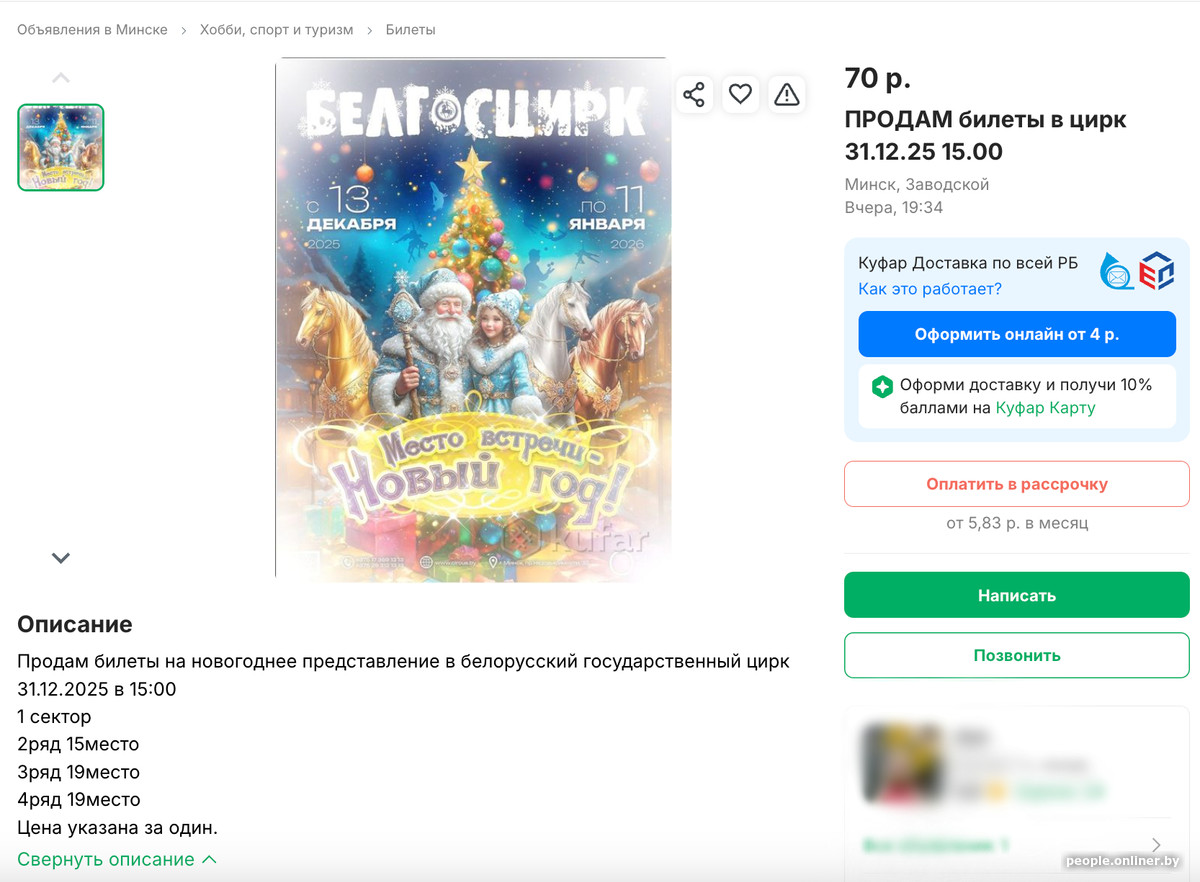This screenshot has width=1200, height=882.
Task: Click the Belpochta delivery logo icon
Action: coord(1117,271)
